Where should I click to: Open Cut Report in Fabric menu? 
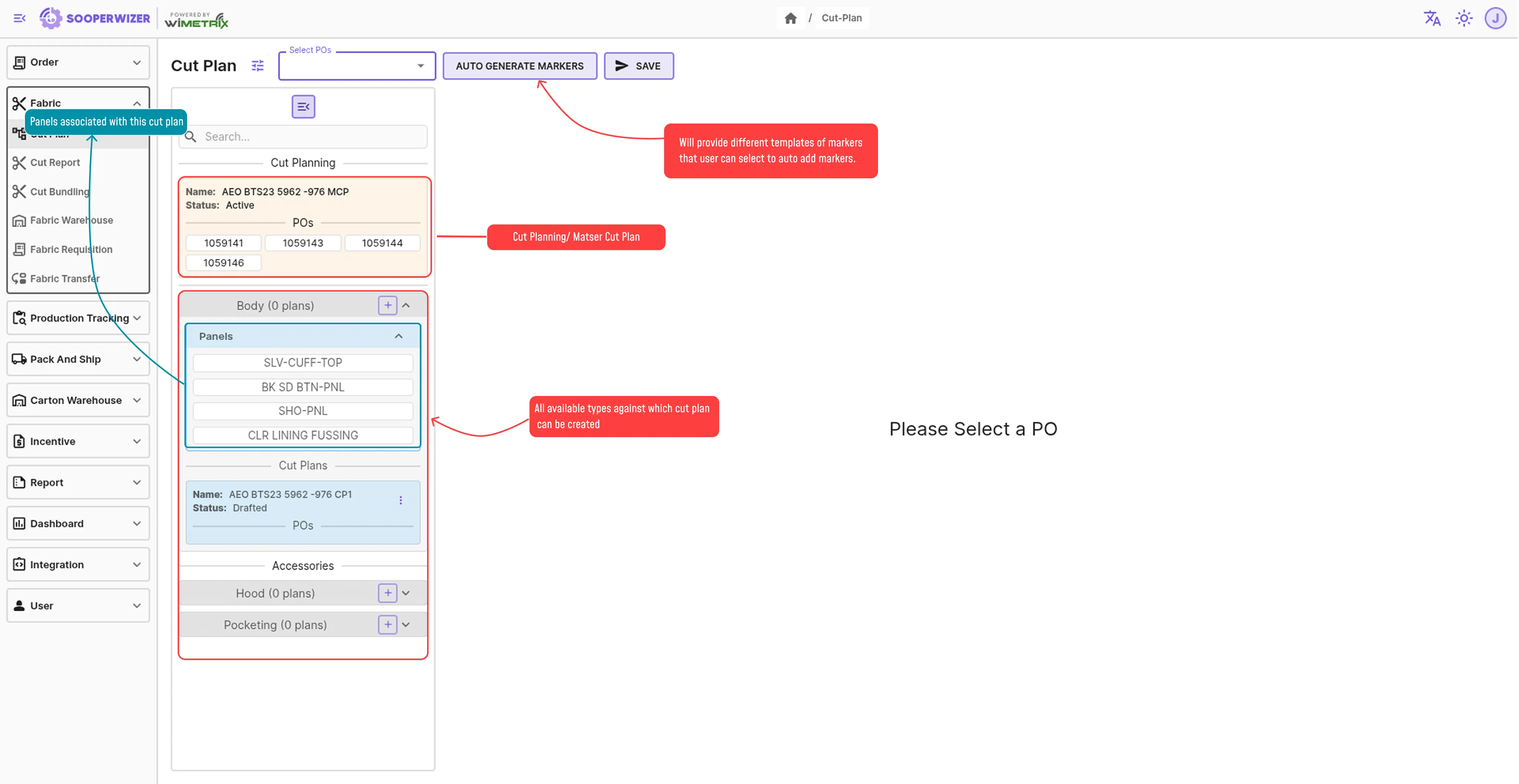(55, 163)
